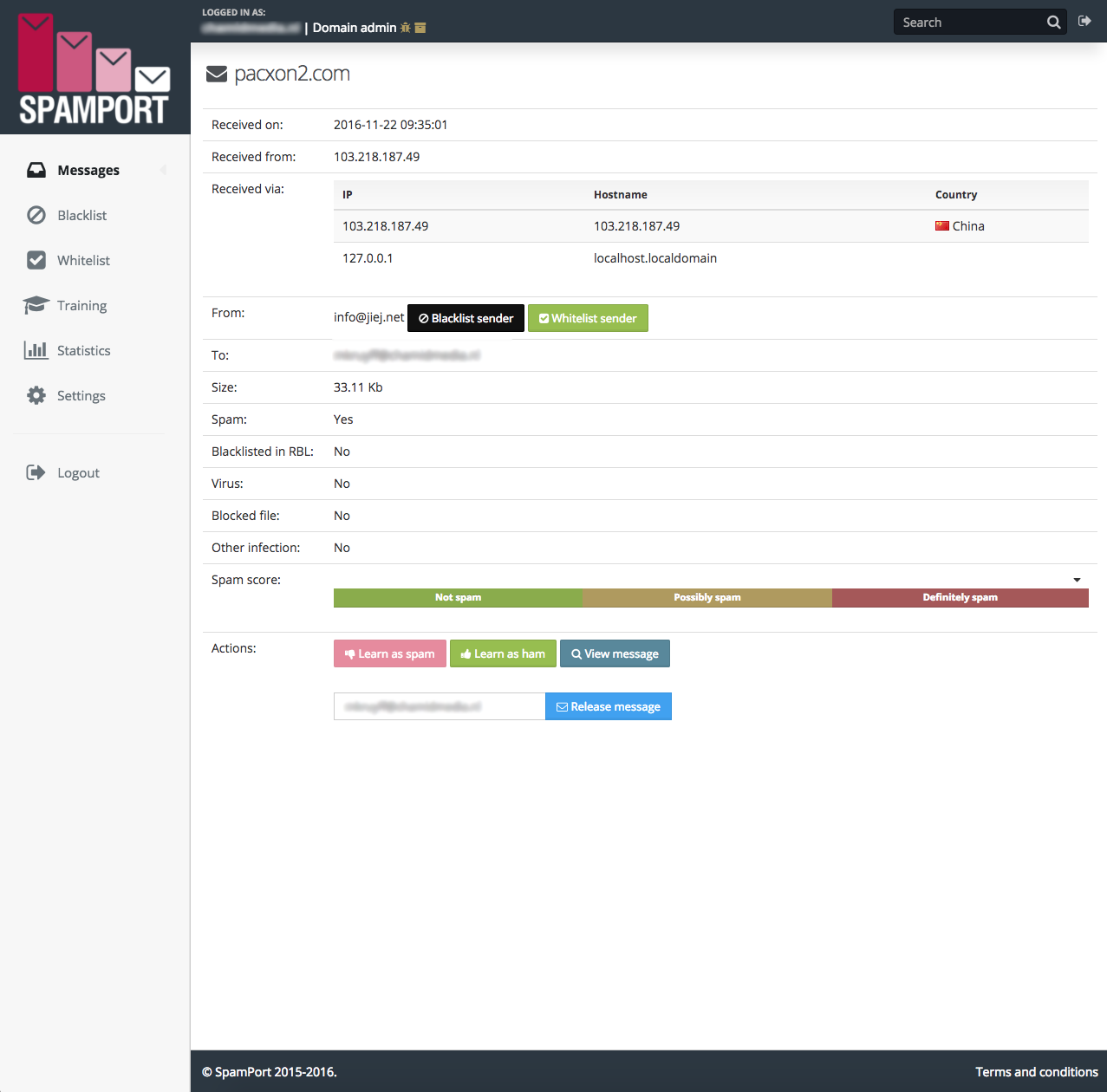The image size is (1107, 1092).
Task: Open View message
Action: [x=615, y=653]
